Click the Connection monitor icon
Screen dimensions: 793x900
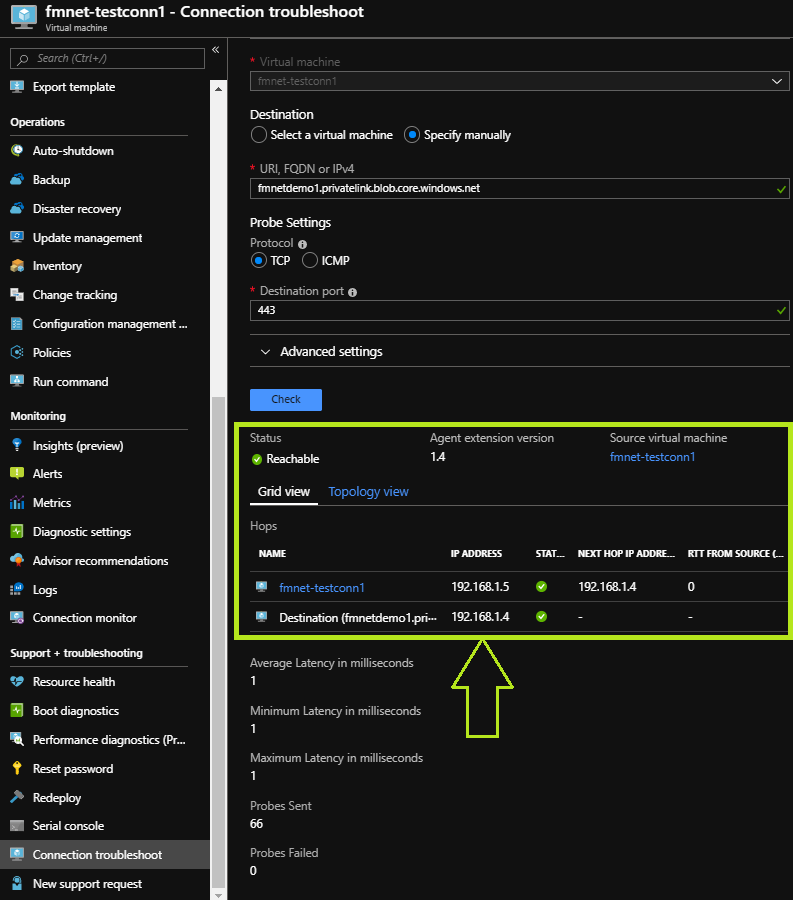coord(17,618)
